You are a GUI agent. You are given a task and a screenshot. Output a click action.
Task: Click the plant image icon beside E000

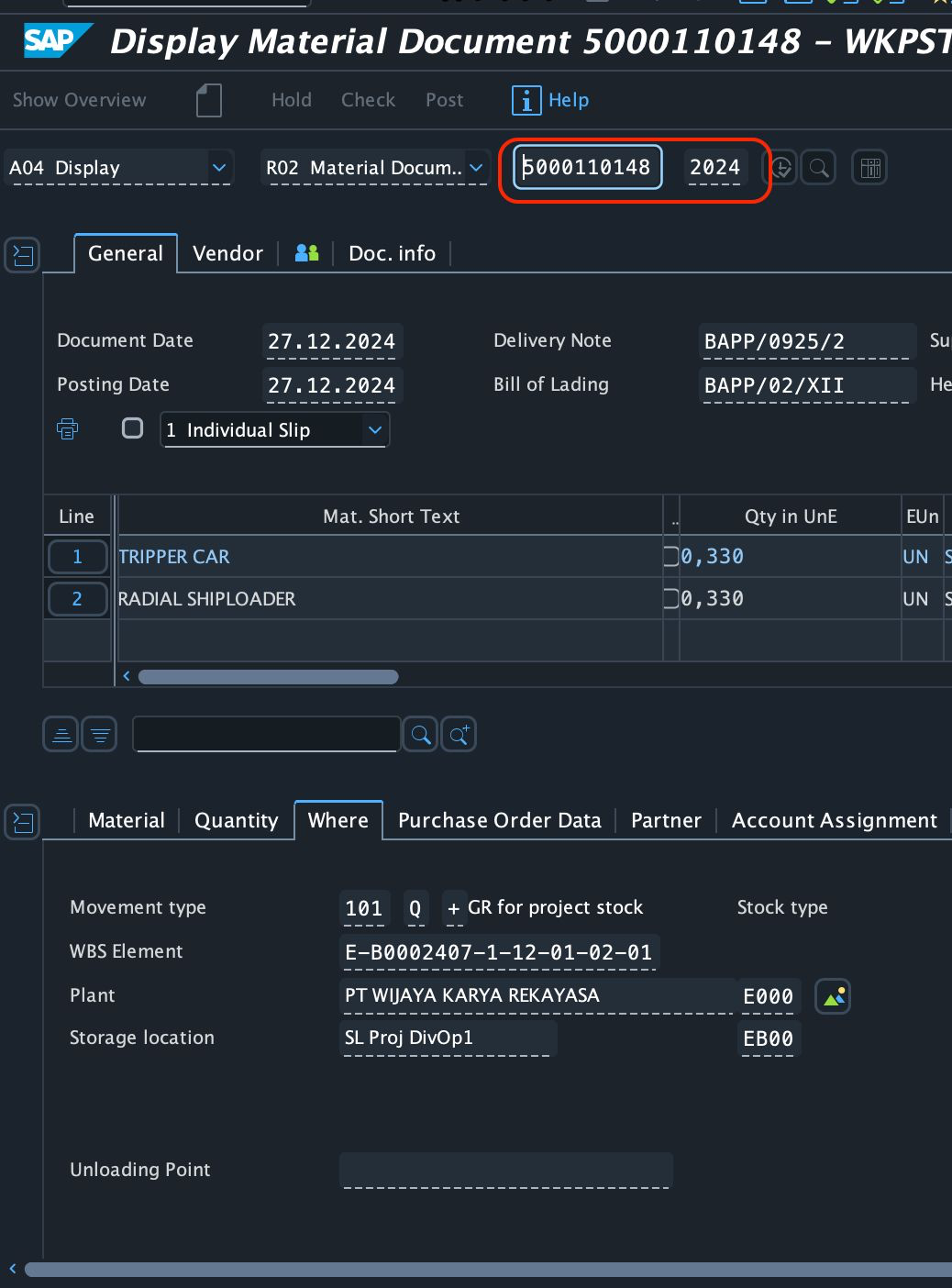833,996
